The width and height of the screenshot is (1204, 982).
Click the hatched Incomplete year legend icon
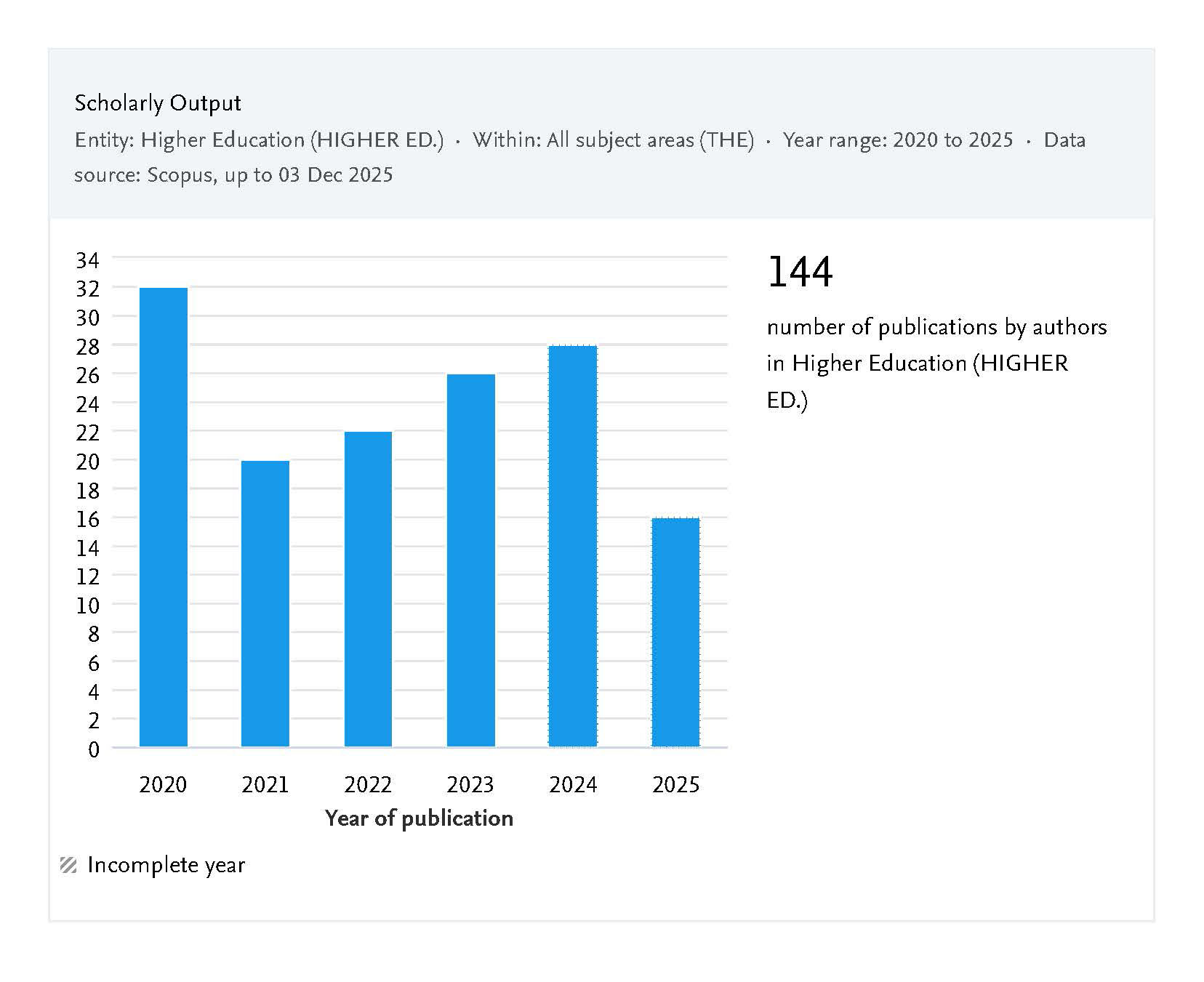point(68,865)
